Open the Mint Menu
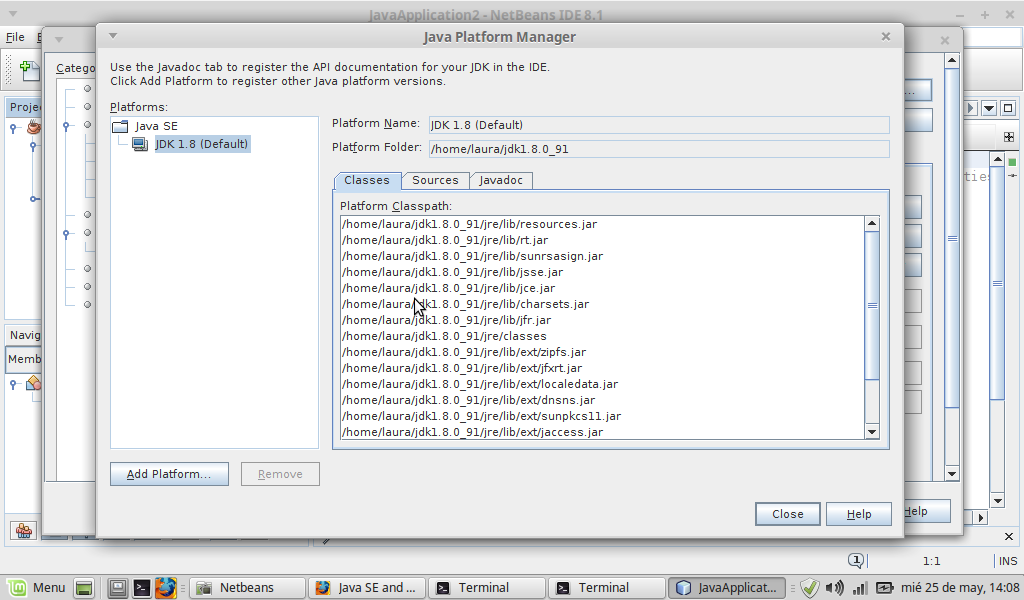Screen dimensions: 1024x600 click(x=36, y=588)
